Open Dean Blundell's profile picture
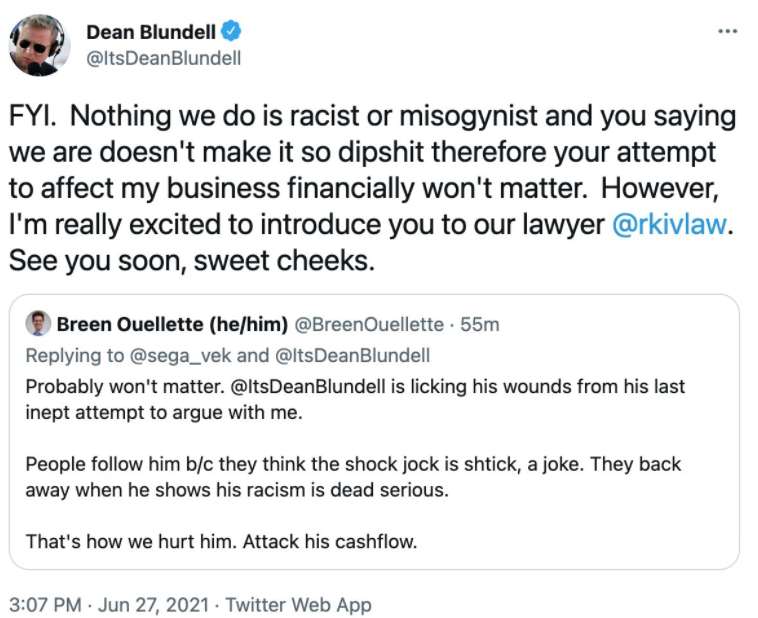Image resolution: width=758 pixels, height=618 pixels. coord(39,45)
